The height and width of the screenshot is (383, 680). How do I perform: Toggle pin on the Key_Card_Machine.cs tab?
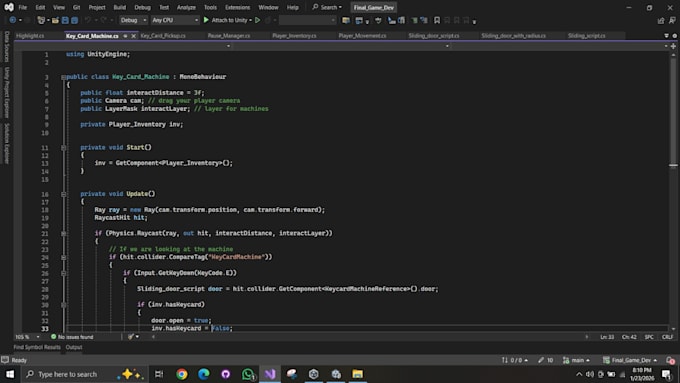tap(125, 36)
